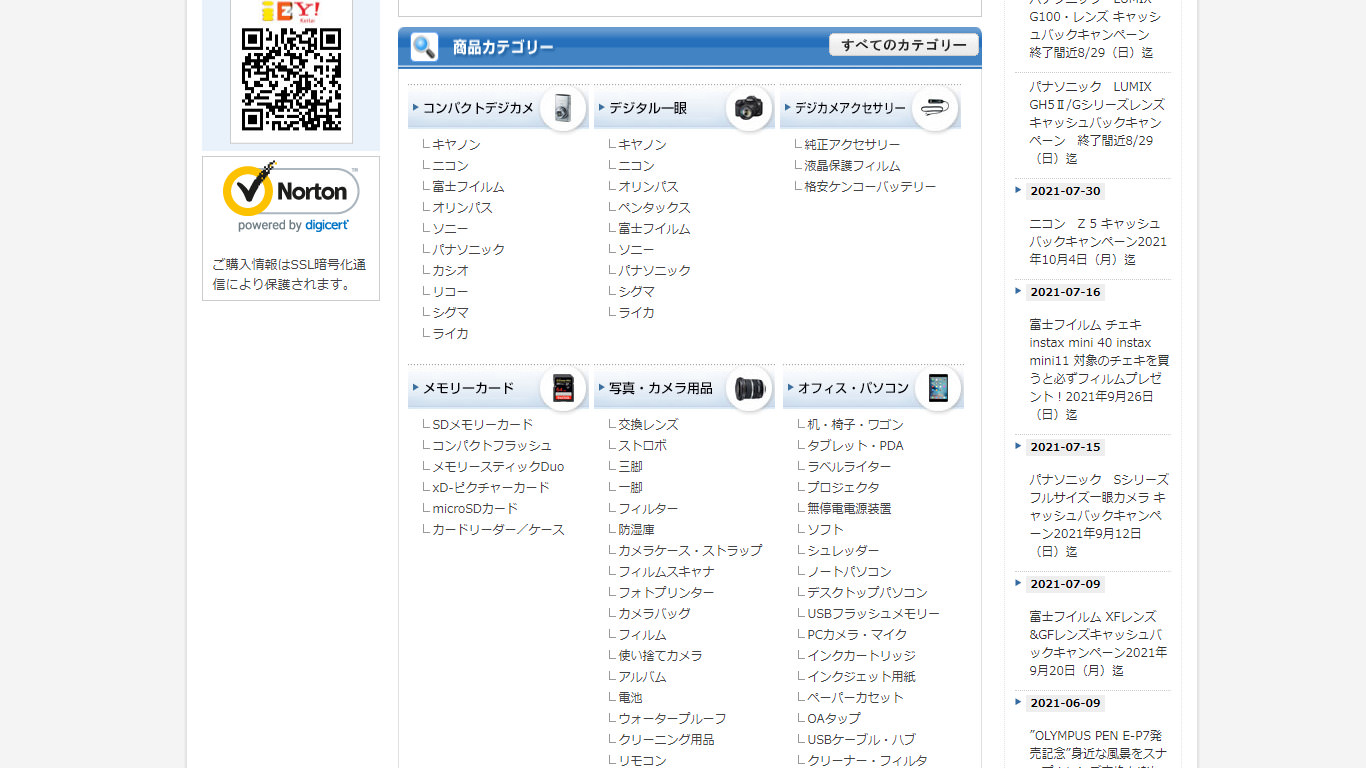Click the camera lens category icon
1366x768 pixels.
click(x=750, y=388)
